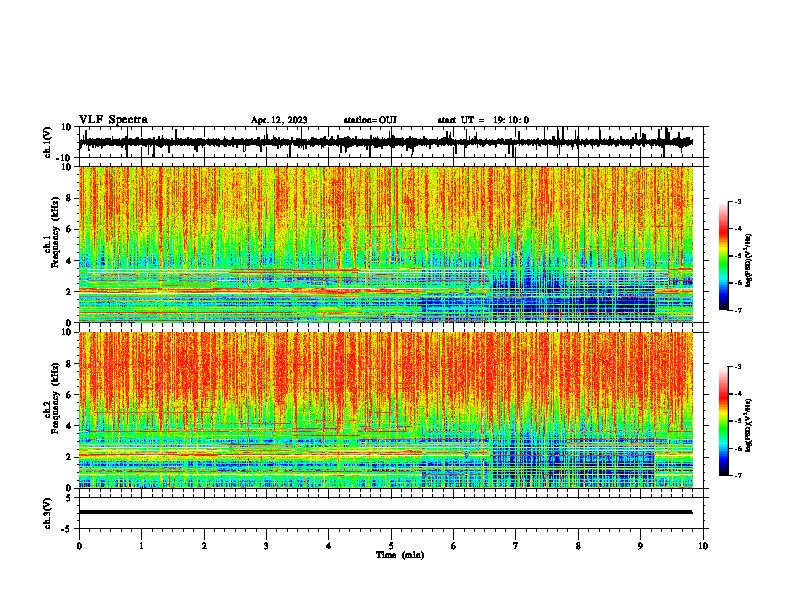Click the "8" kHz tick on ch.1 spectrogram axis

pyautogui.click(x=70, y=198)
